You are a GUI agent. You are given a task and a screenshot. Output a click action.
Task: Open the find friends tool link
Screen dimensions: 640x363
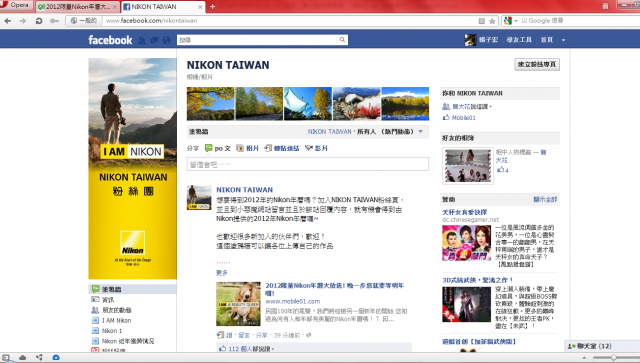[x=519, y=40]
